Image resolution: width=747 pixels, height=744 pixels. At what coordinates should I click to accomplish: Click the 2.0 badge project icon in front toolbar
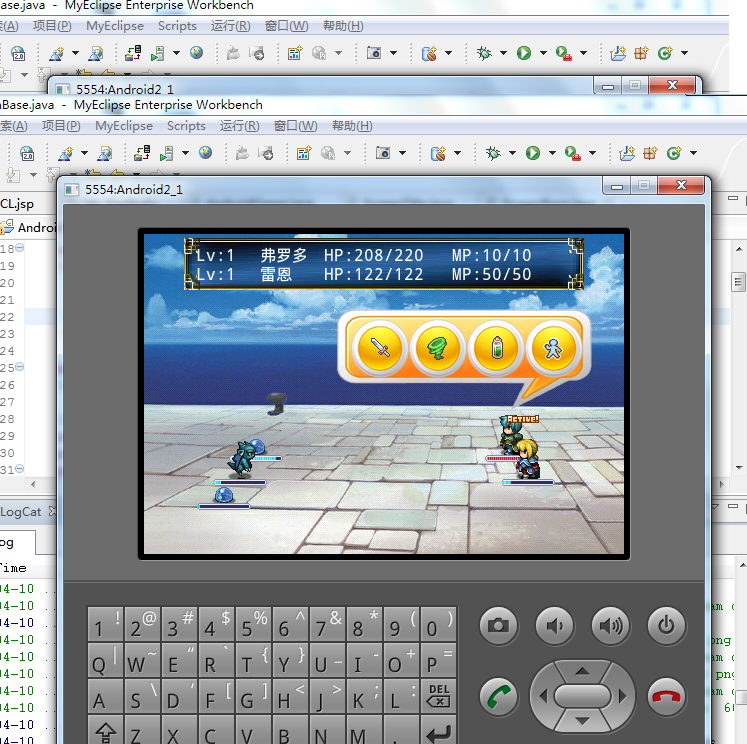pyautogui.click(x=27, y=153)
